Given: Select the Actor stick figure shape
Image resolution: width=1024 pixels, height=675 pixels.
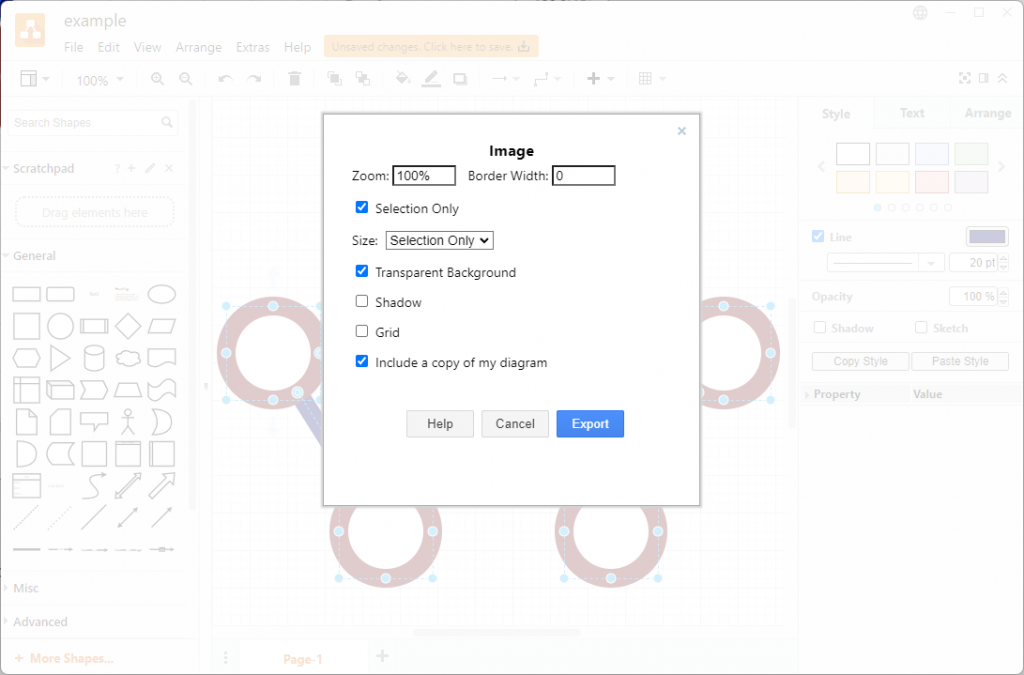Looking at the screenshot, I should tap(128, 422).
